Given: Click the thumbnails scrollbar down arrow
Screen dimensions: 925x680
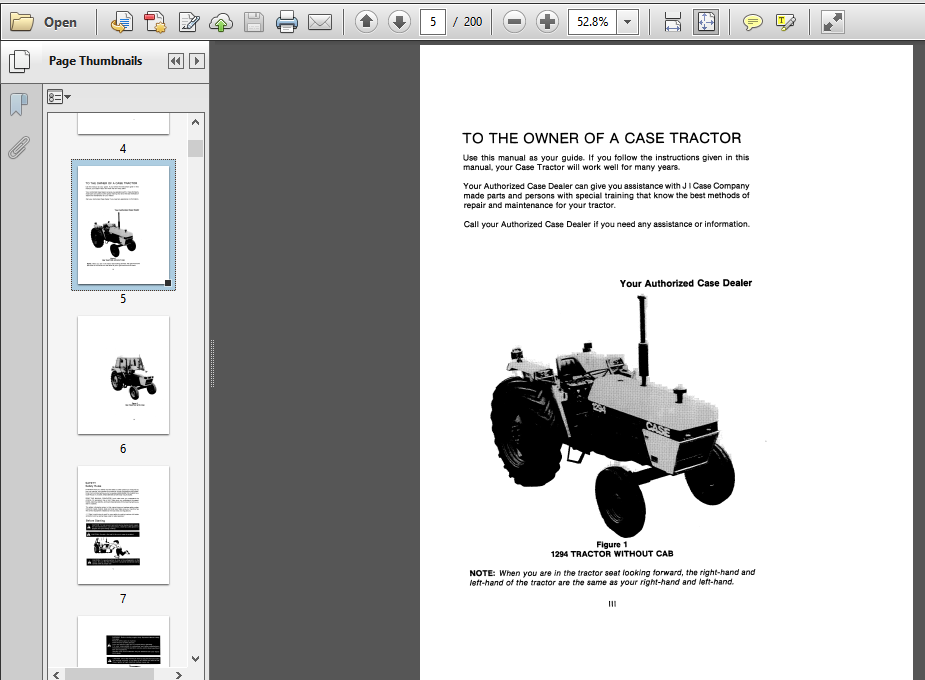Looking at the screenshot, I should pyautogui.click(x=195, y=658).
